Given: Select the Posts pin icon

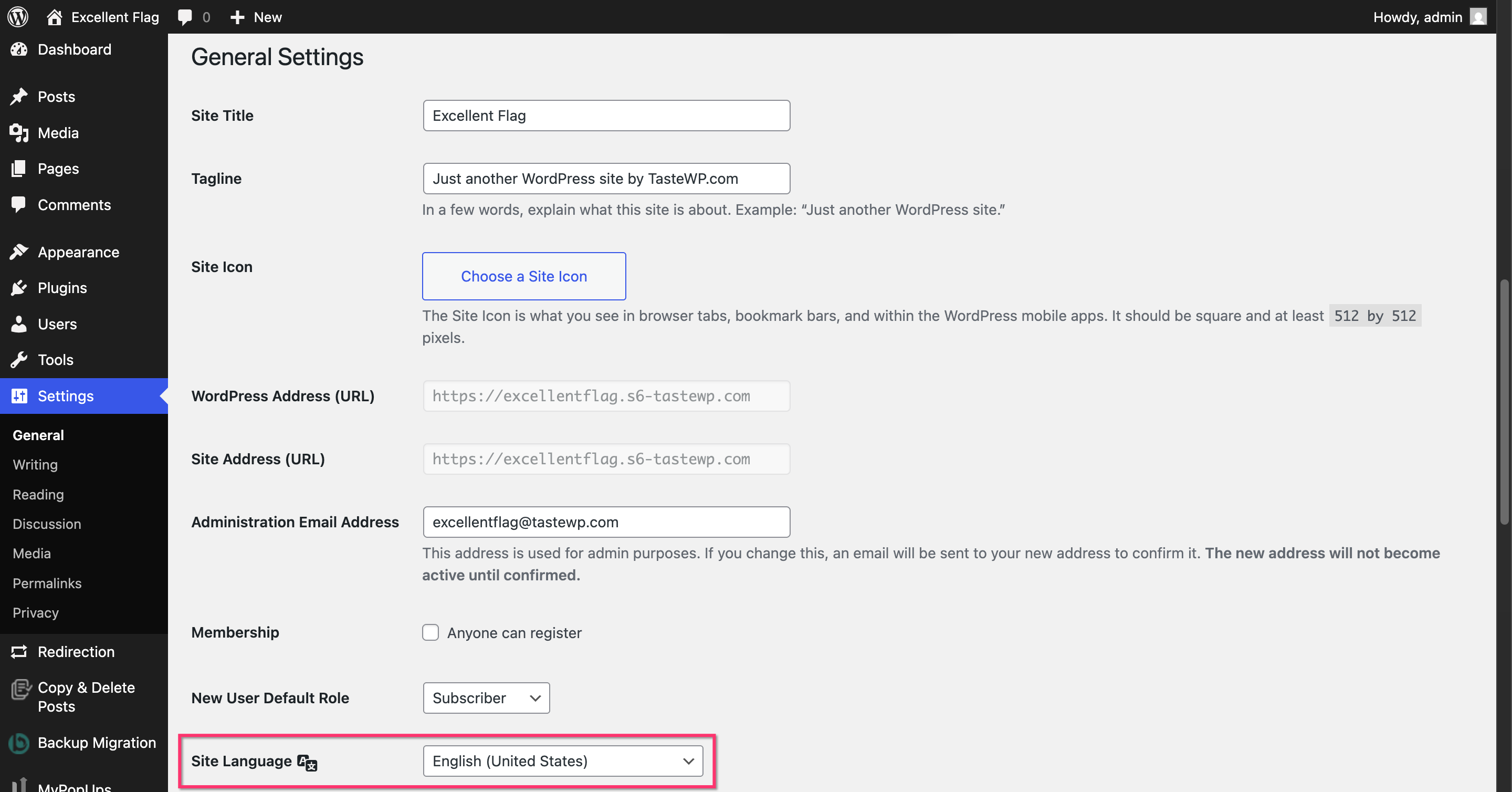Looking at the screenshot, I should [19, 96].
